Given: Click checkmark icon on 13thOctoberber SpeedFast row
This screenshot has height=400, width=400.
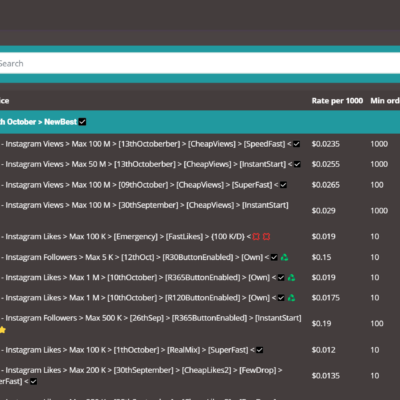Looking at the screenshot, I should 296,144.
